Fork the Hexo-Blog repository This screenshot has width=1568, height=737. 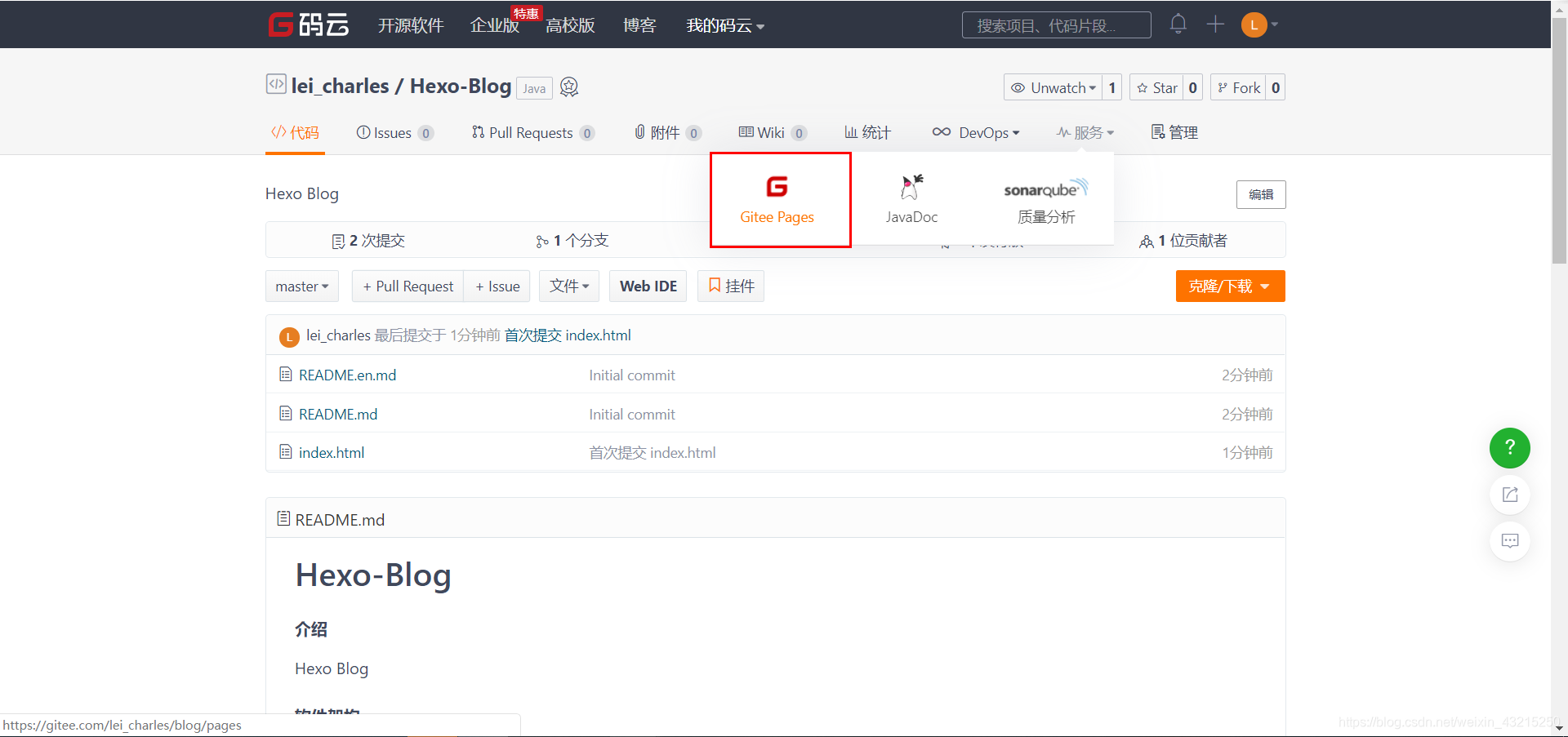(1238, 87)
